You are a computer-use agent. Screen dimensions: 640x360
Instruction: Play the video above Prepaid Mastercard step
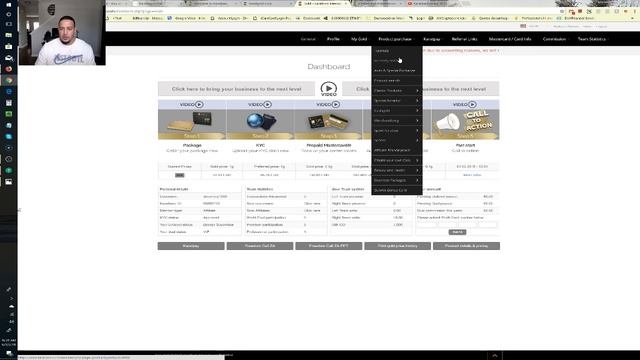click(328, 104)
